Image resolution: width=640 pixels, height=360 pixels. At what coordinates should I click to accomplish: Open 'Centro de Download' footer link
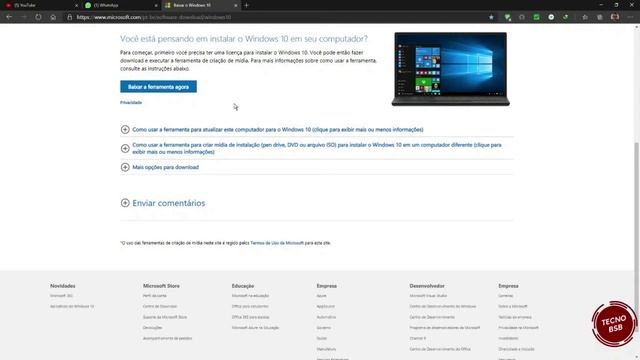pos(160,306)
